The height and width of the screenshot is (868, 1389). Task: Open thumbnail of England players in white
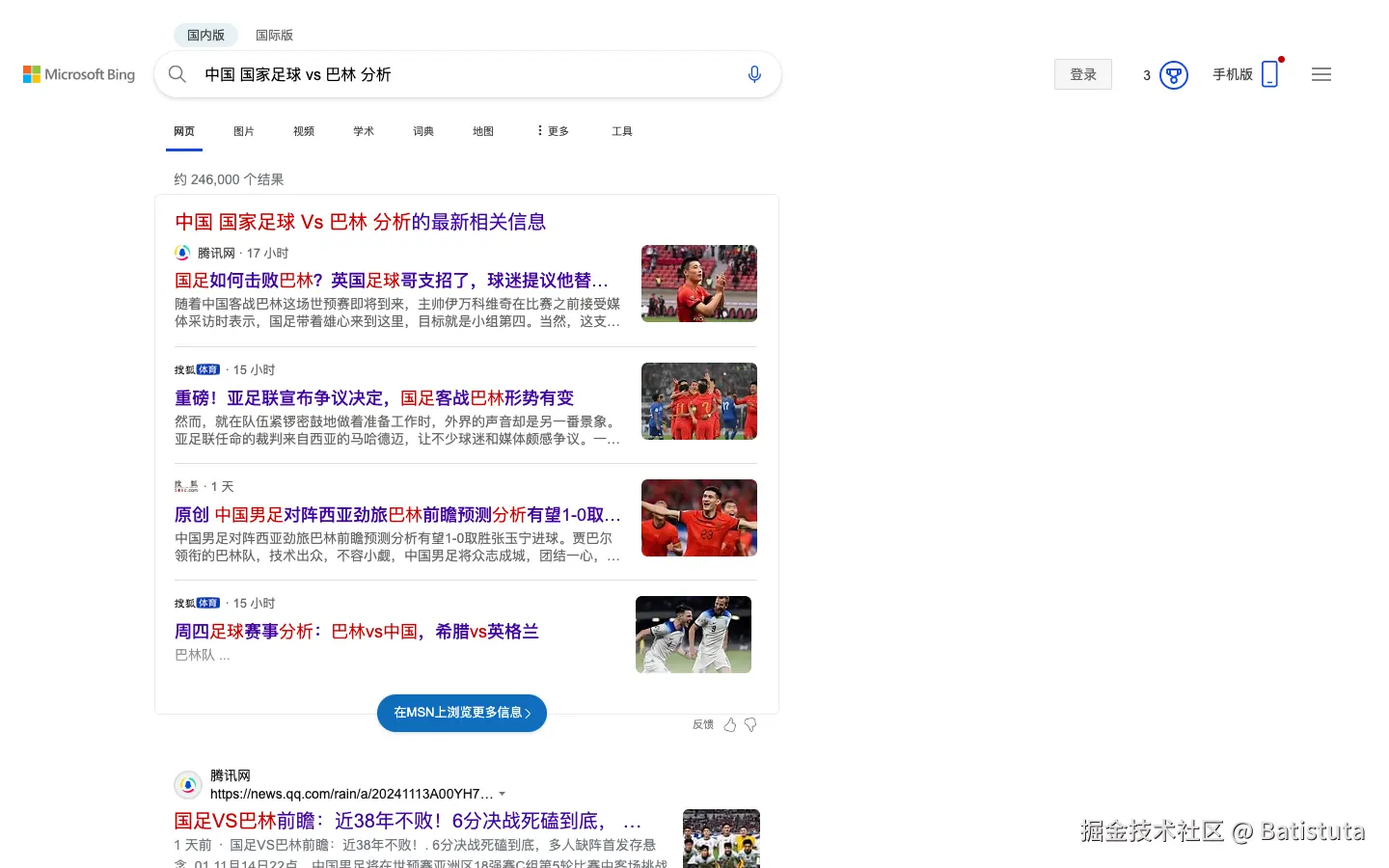[694, 635]
